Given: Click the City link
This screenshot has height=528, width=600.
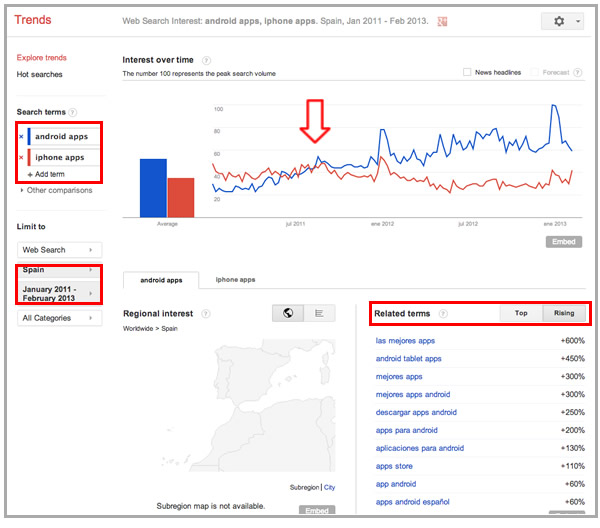Looking at the screenshot, I should click(329, 487).
